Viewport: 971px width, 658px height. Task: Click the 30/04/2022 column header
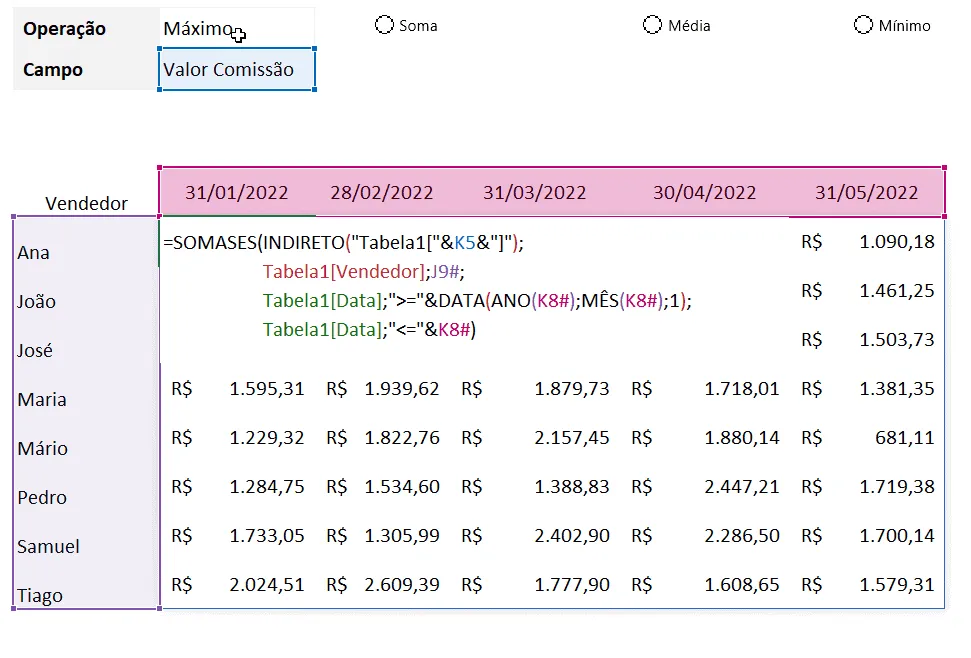click(x=704, y=193)
